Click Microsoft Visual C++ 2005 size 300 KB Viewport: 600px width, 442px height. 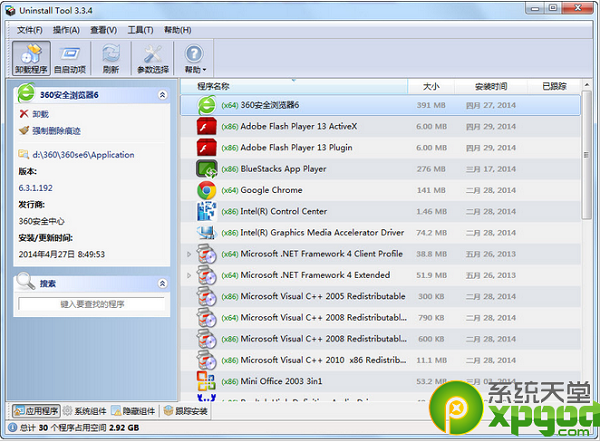point(431,296)
